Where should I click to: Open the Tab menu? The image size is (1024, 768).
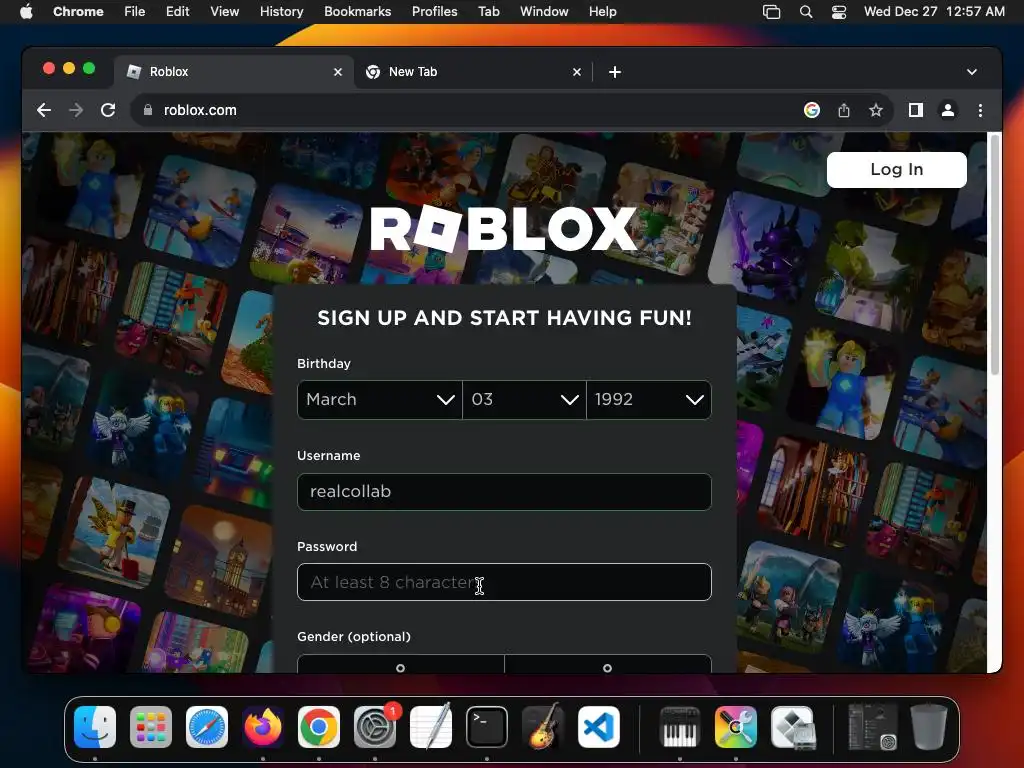pyautogui.click(x=488, y=11)
